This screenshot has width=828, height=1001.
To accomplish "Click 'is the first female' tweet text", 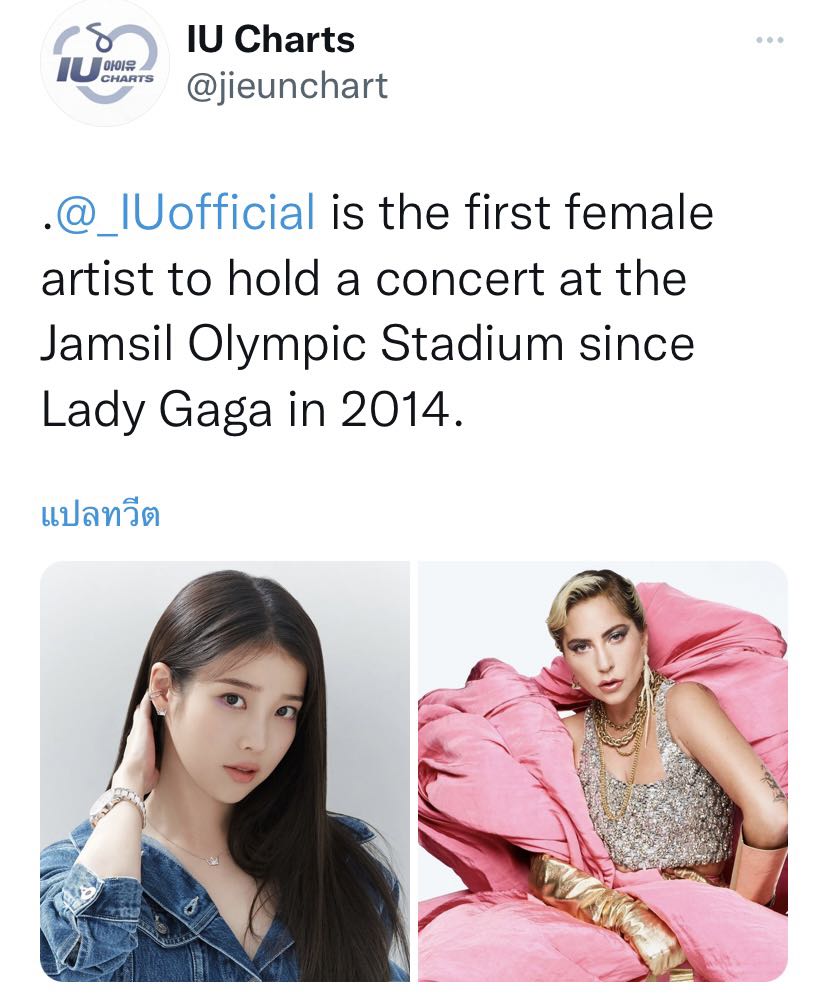I will click(522, 213).
